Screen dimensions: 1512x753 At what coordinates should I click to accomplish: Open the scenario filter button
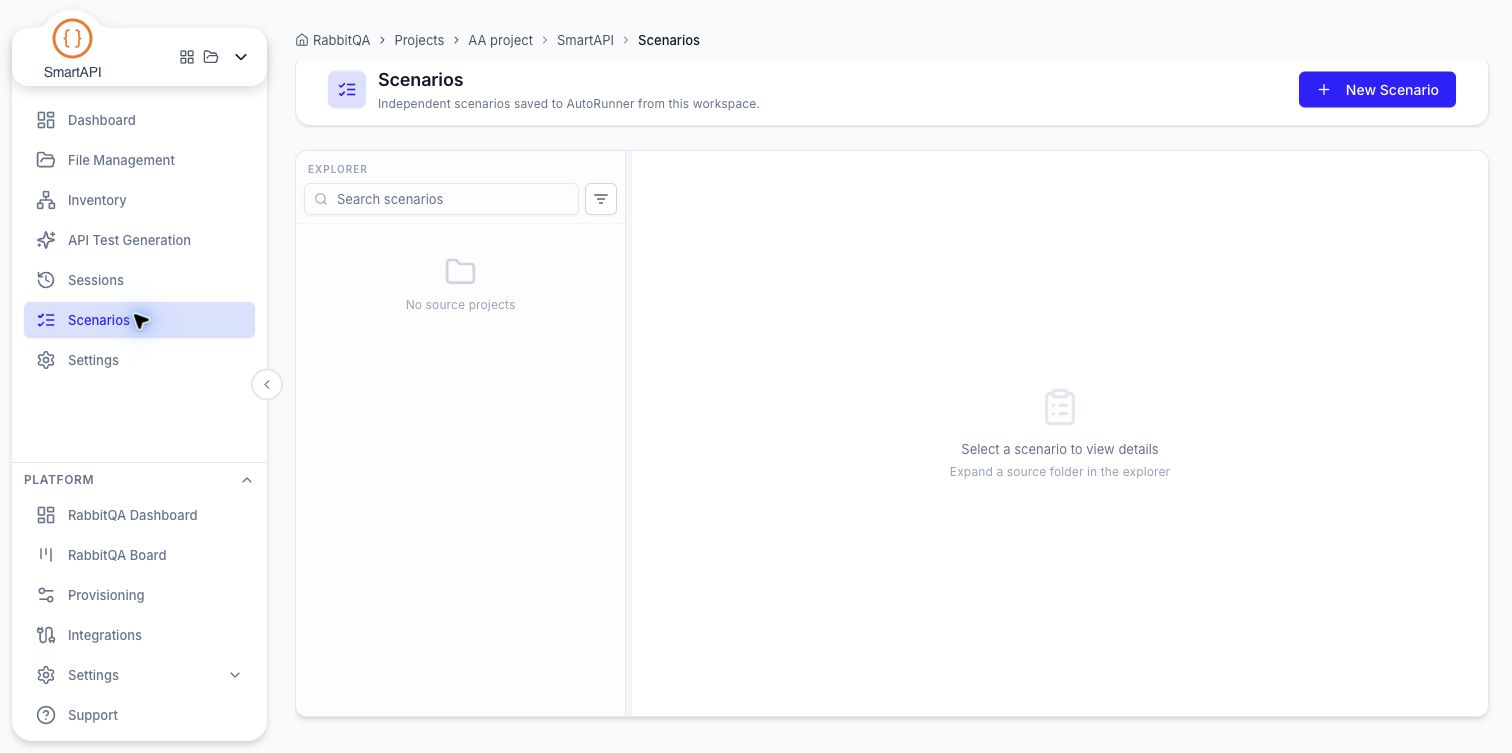point(601,199)
